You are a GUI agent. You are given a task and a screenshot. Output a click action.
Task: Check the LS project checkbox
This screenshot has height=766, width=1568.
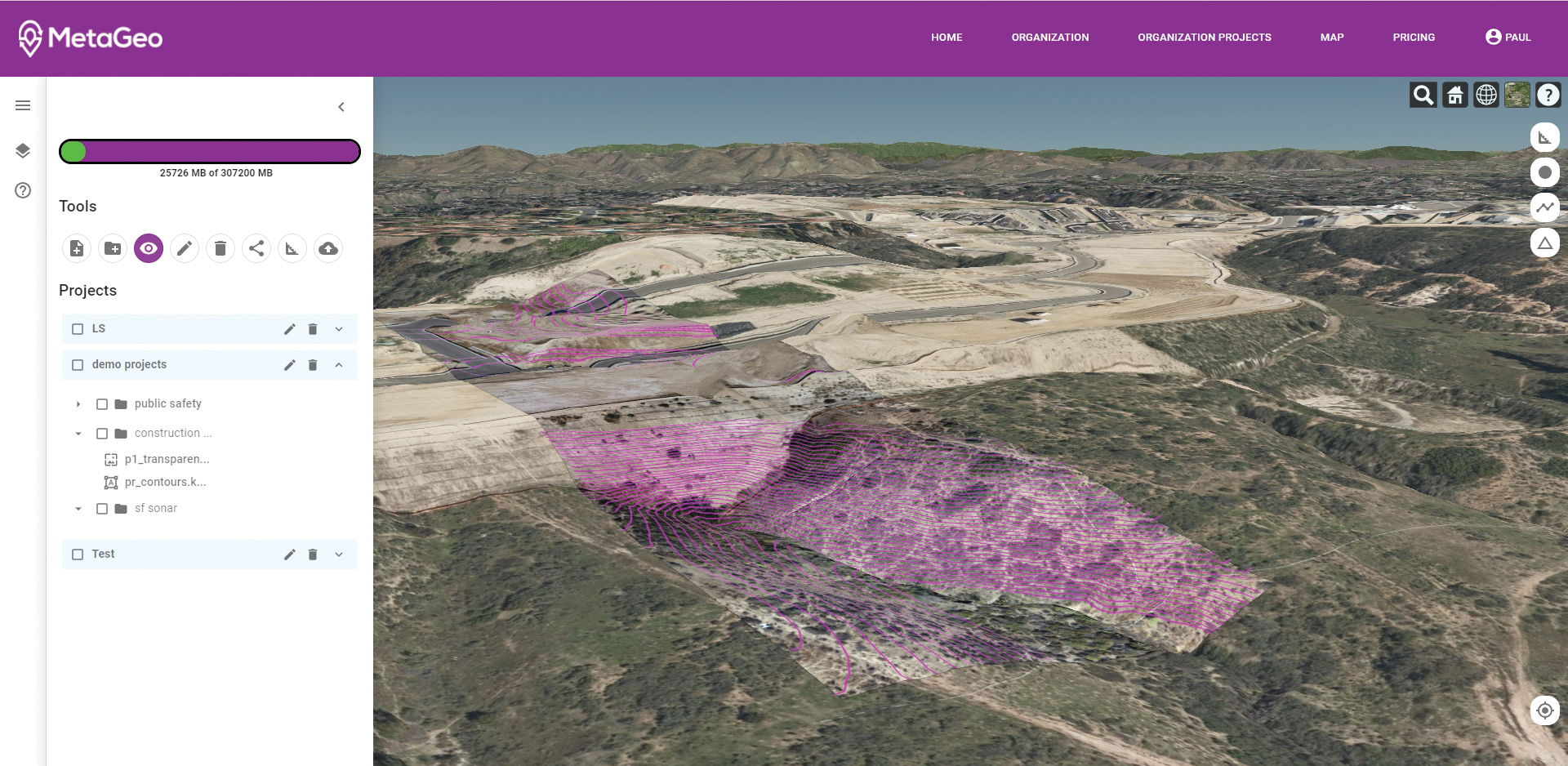(78, 329)
